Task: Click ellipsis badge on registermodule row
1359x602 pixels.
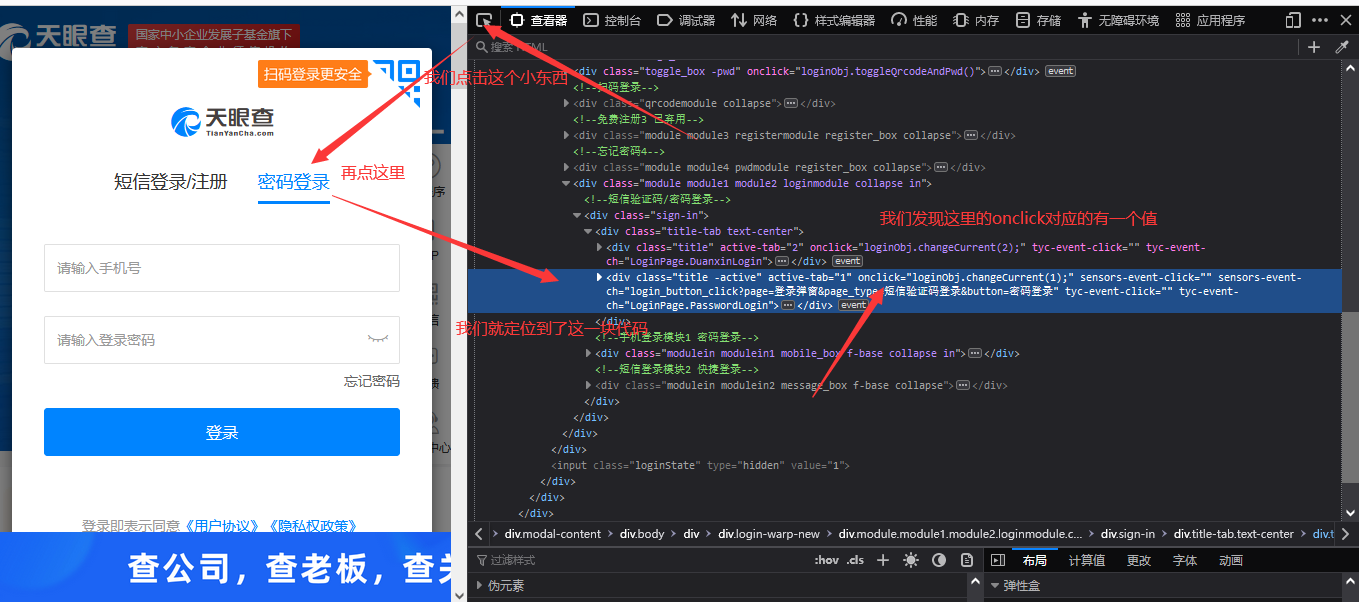Action: 970,135
